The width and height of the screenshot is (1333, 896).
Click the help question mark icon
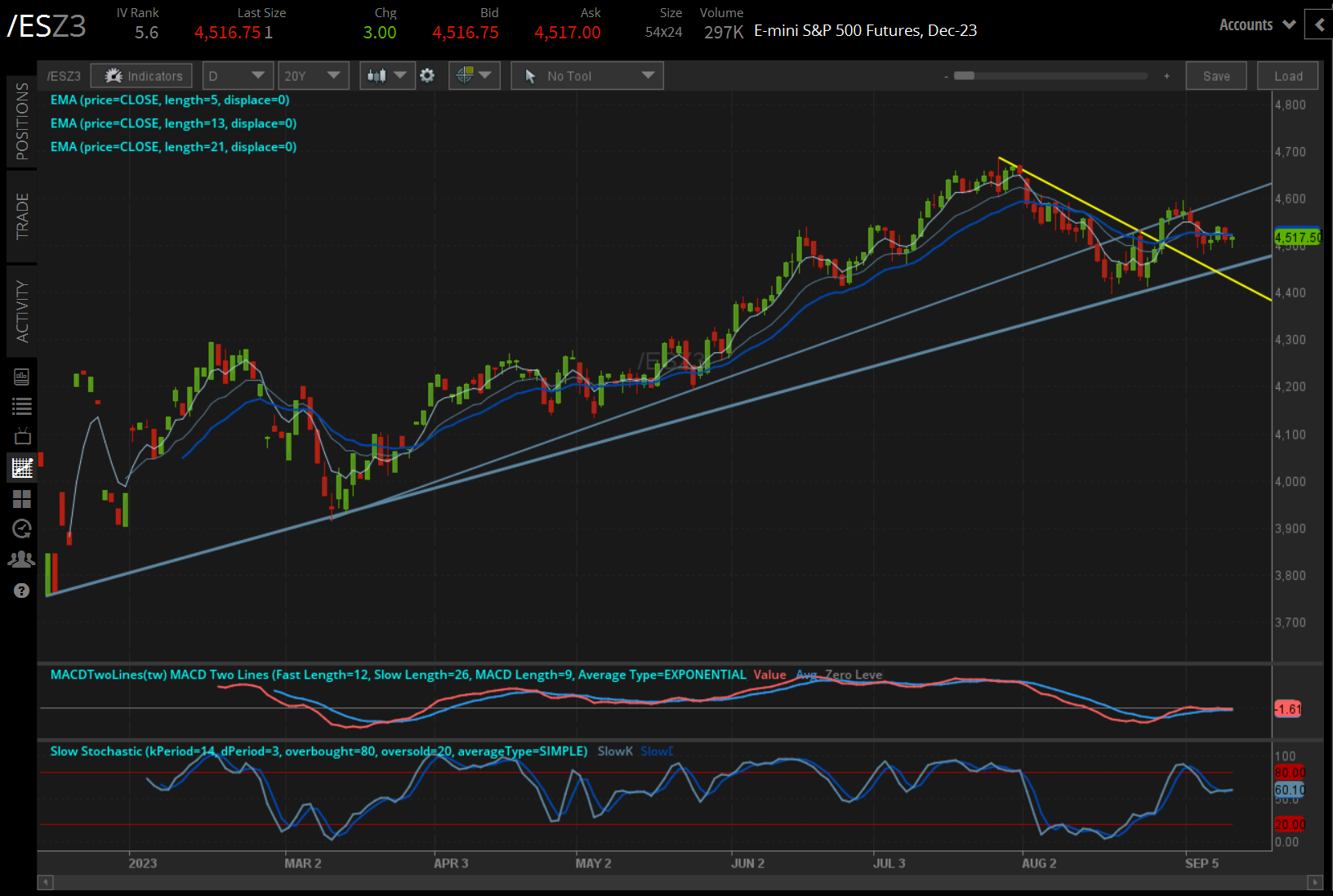(22, 590)
